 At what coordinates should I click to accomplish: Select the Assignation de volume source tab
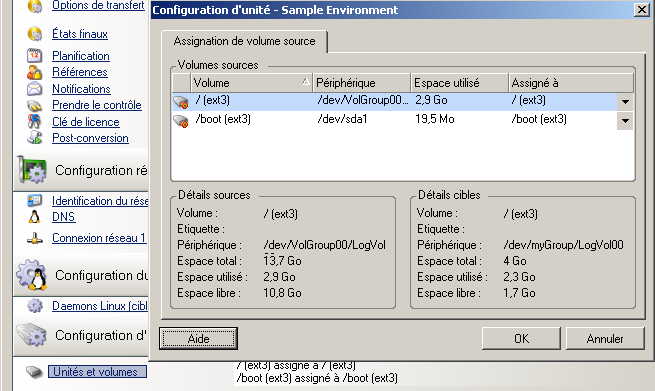click(244, 41)
